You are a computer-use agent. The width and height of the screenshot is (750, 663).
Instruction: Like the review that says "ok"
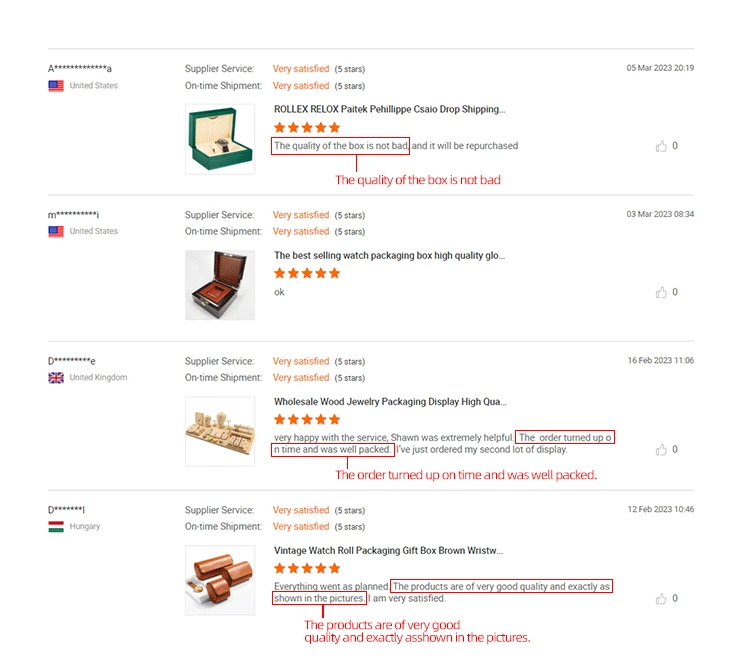661,292
